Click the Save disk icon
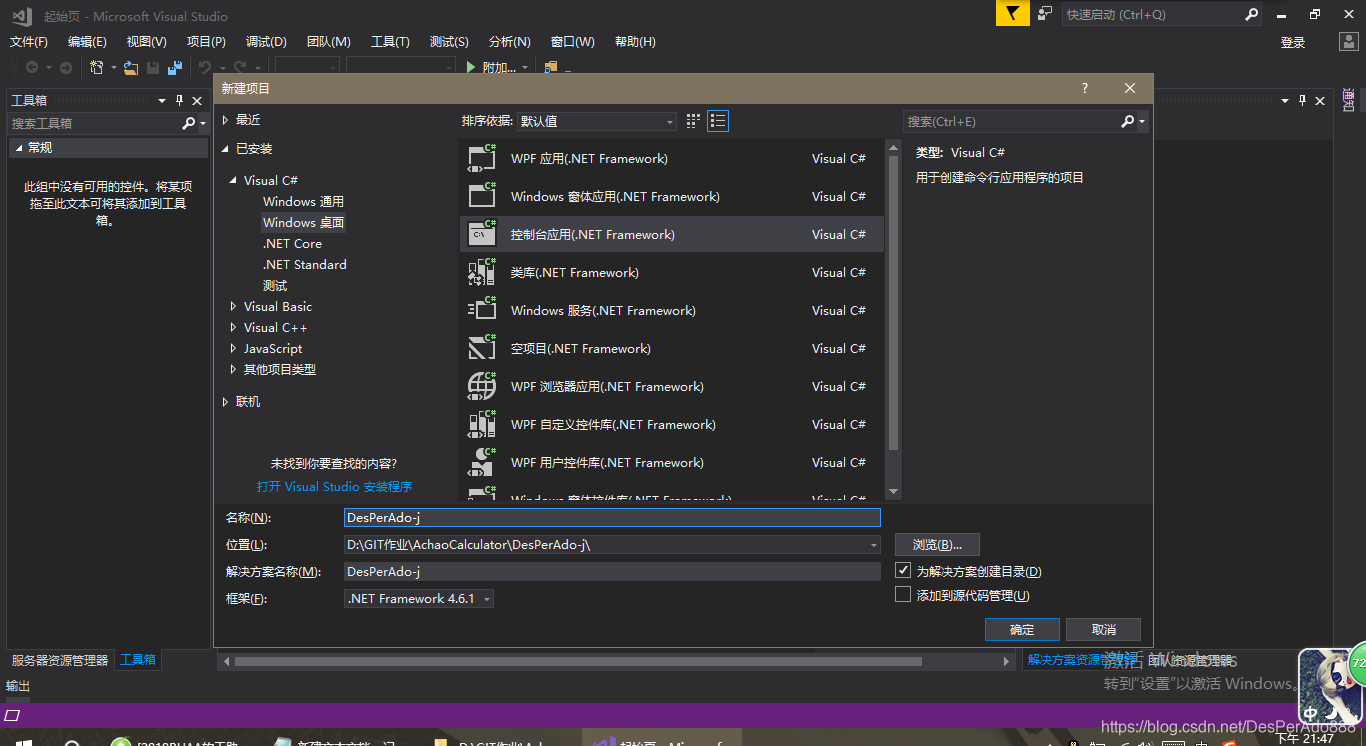This screenshot has width=1366, height=746. pyautogui.click(x=153, y=67)
